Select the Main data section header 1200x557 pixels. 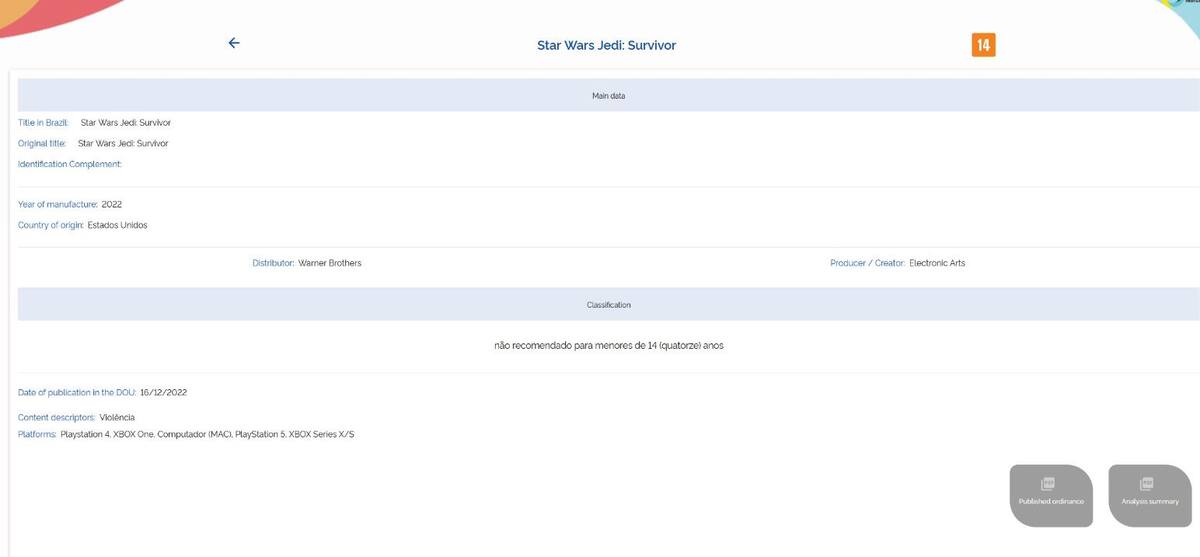pyautogui.click(x=608, y=95)
